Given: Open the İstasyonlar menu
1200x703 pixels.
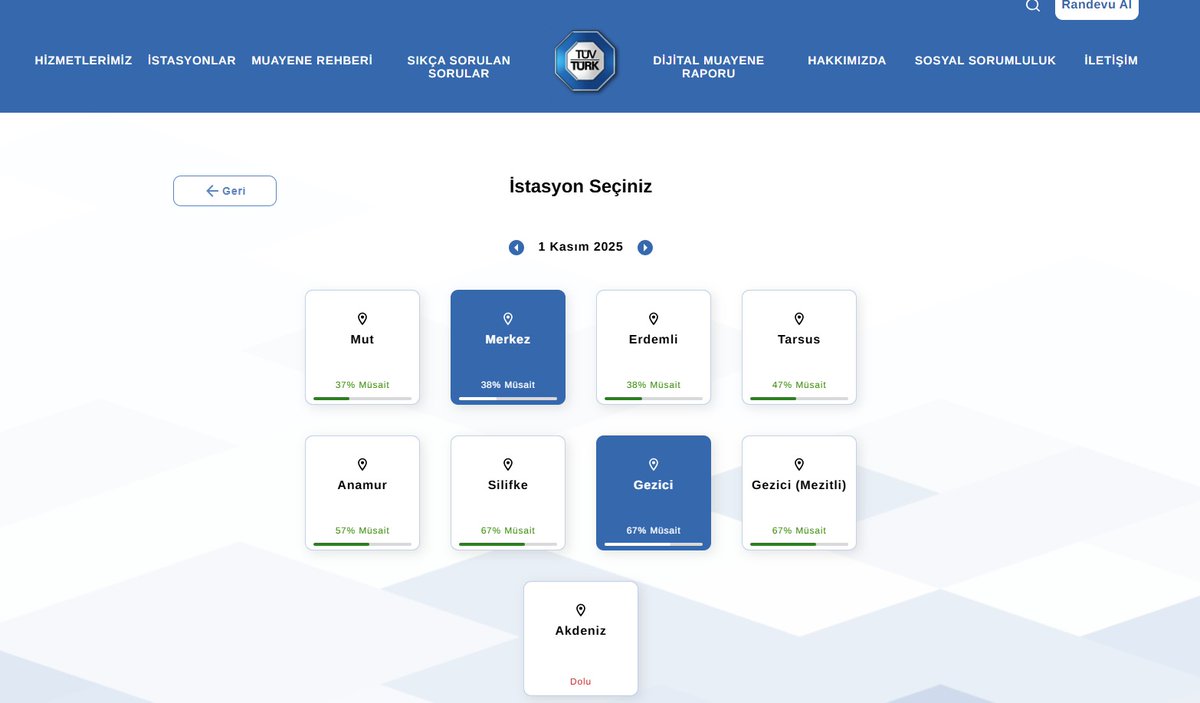Looking at the screenshot, I should click(192, 60).
